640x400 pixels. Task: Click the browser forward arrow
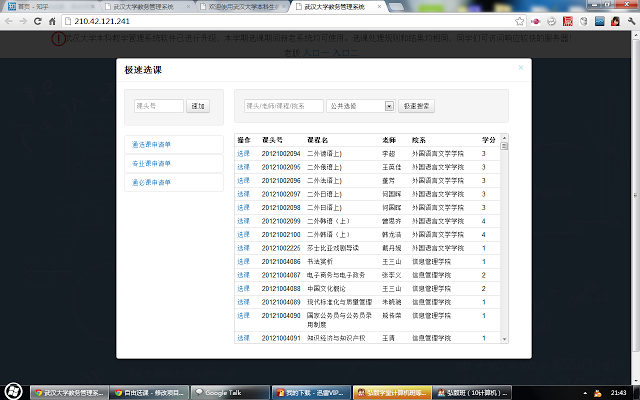(23, 21)
